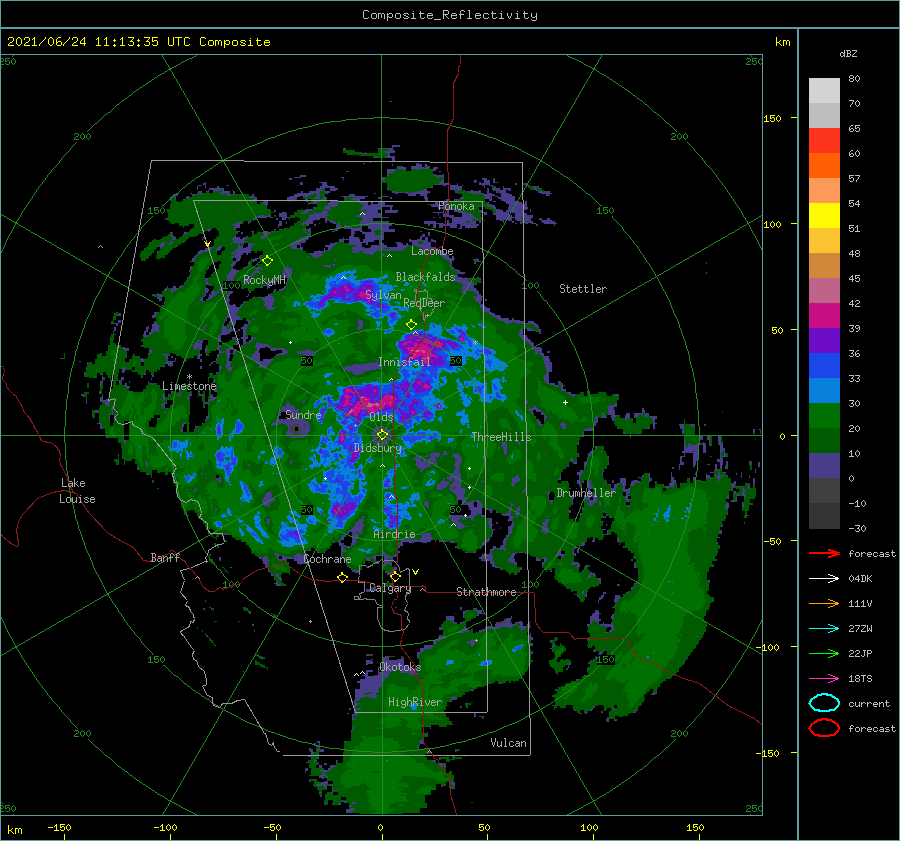Click the yellow 150 tick on right axis

coord(773,118)
